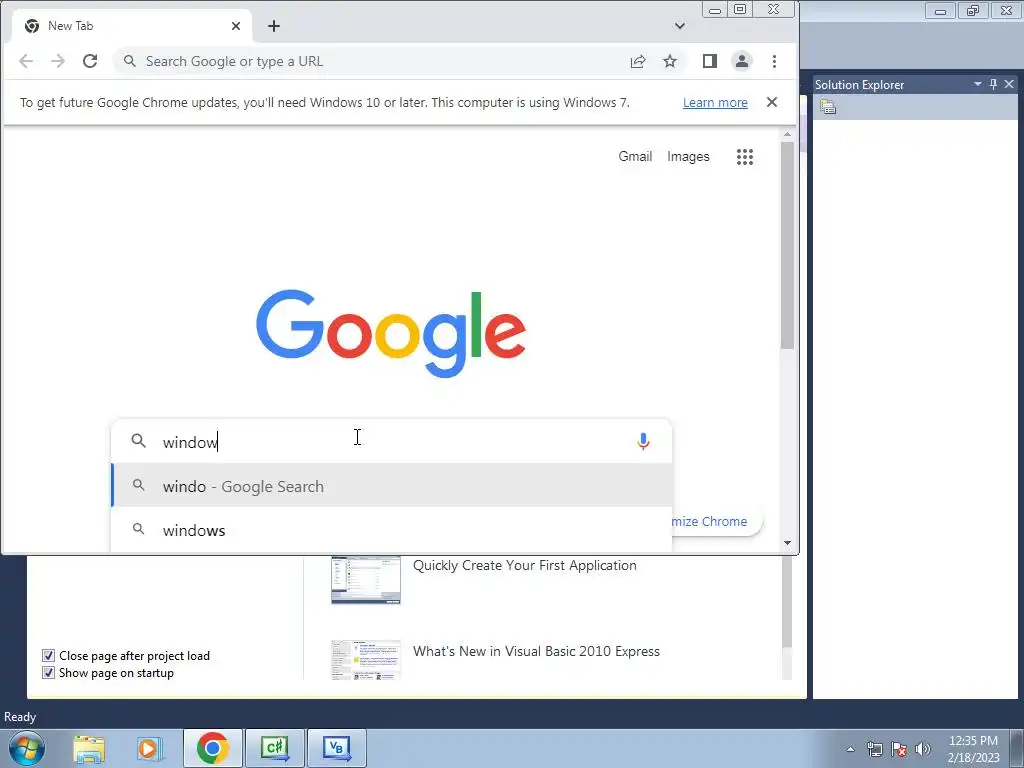
Task: Show hidden system tray icons
Action: point(850,749)
